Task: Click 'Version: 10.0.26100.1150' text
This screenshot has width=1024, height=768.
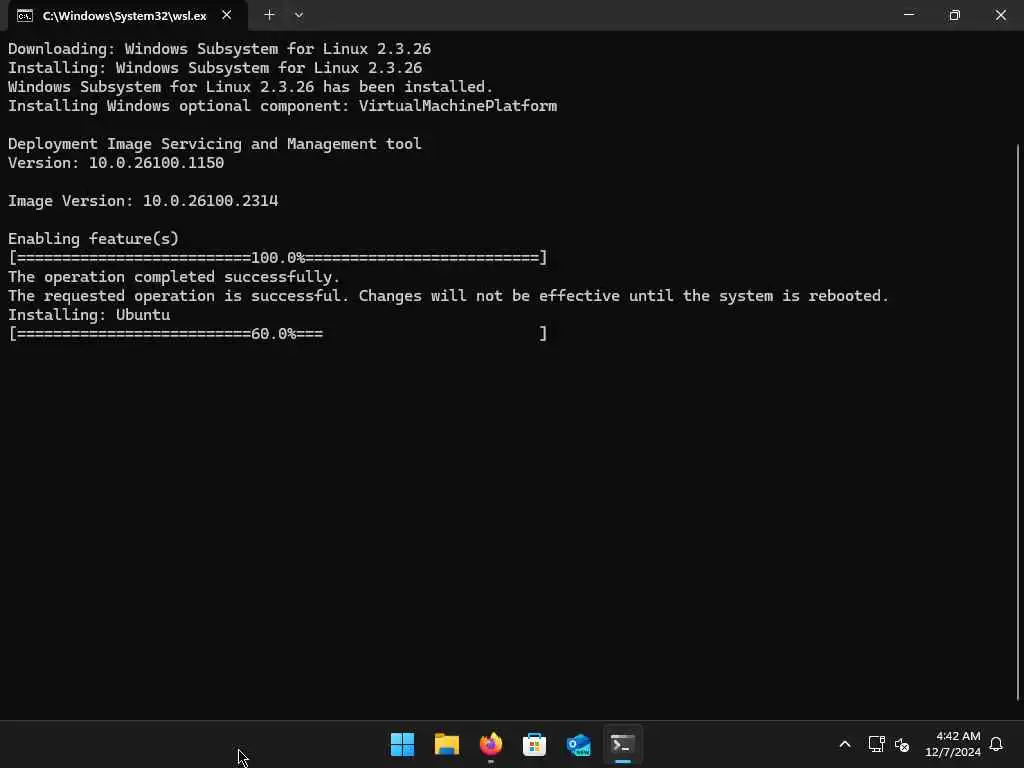Action: tap(116, 163)
